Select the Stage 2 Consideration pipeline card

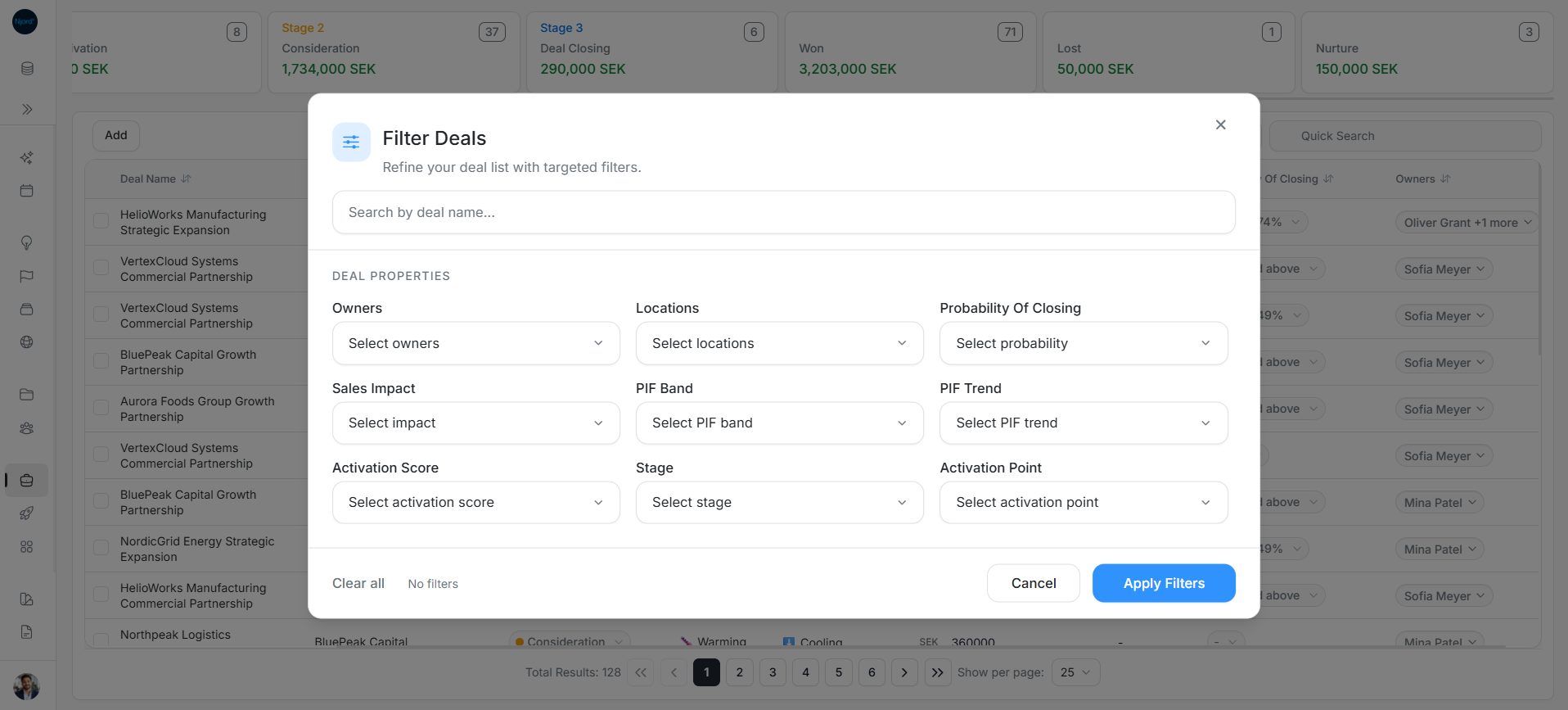(394, 52)
